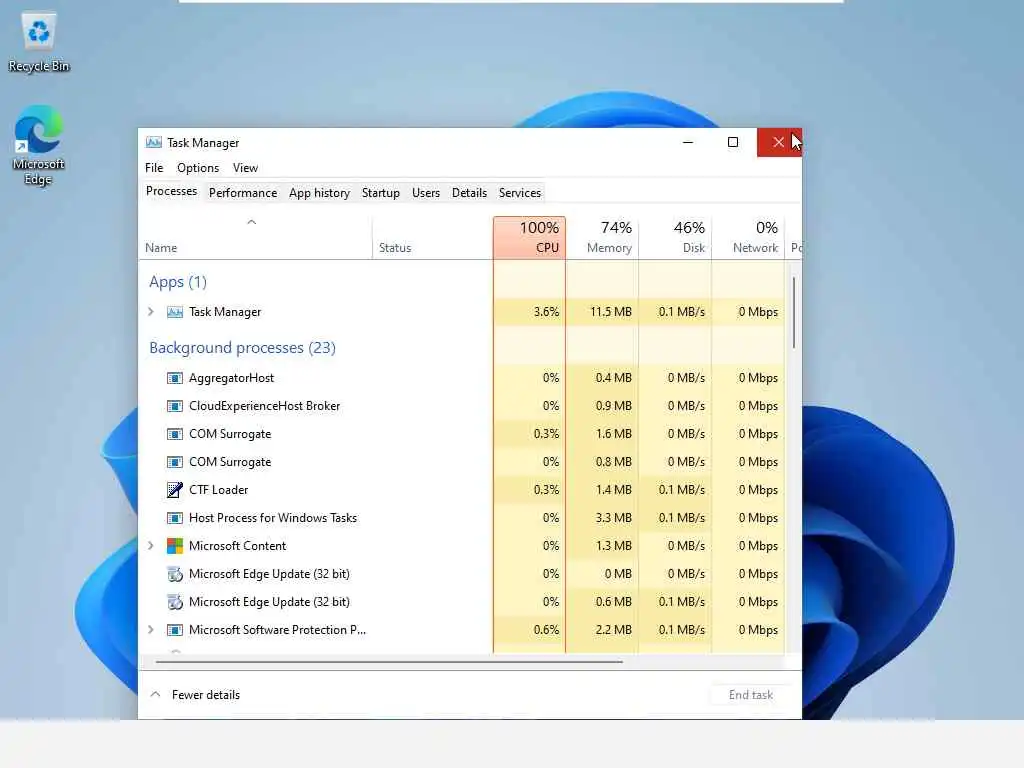Switch to the Details tab
The height and width of the screenshot is (768, 1024).
point(470,193)
